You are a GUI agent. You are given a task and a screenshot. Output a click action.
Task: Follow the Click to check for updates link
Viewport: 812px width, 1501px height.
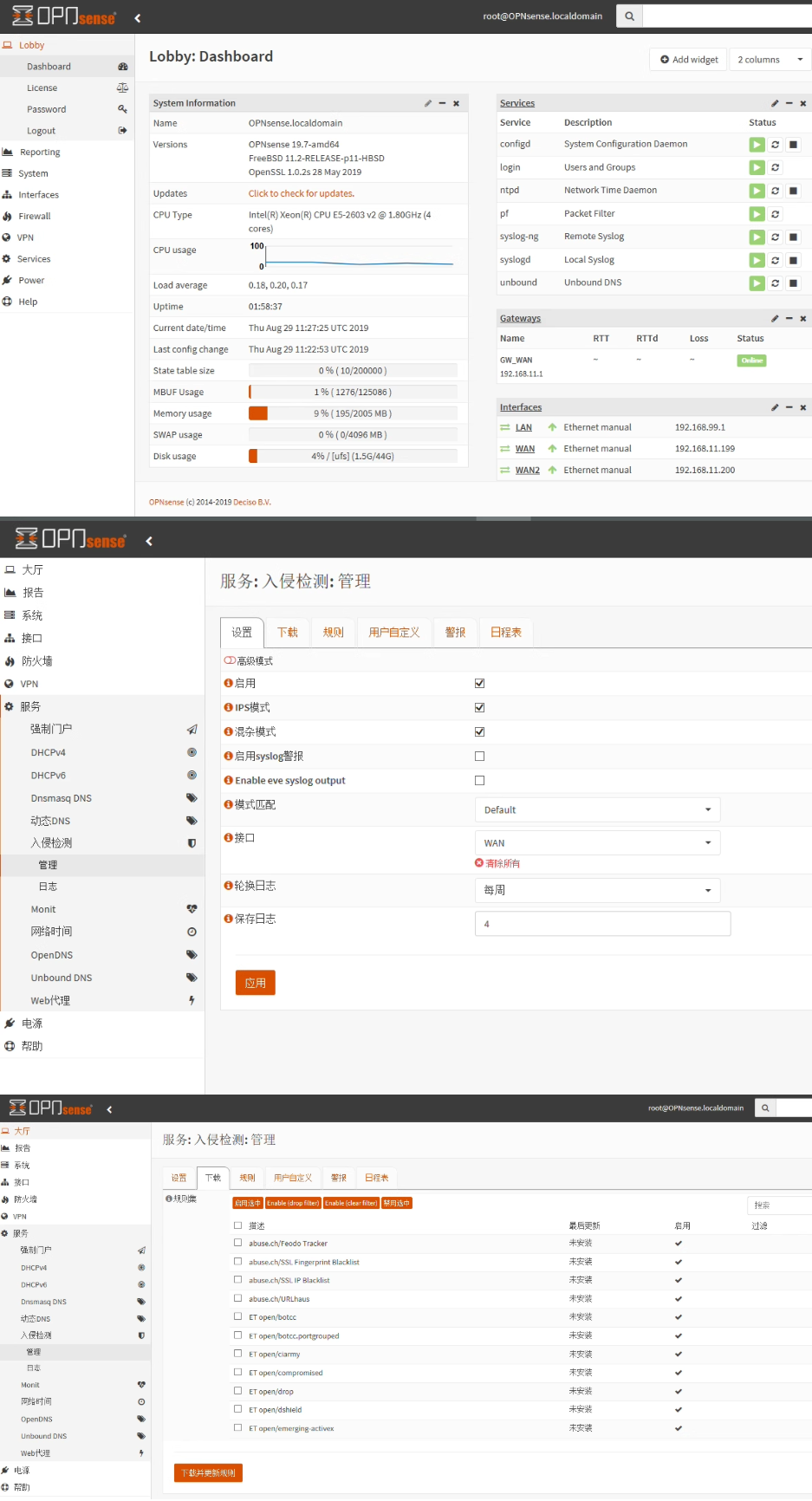301,194
